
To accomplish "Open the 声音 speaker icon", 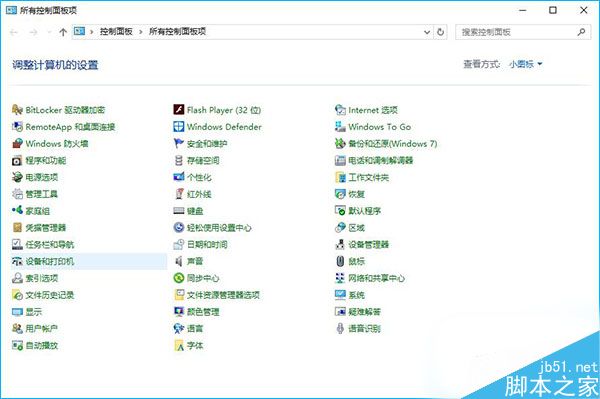I will (x=179, y=261).
